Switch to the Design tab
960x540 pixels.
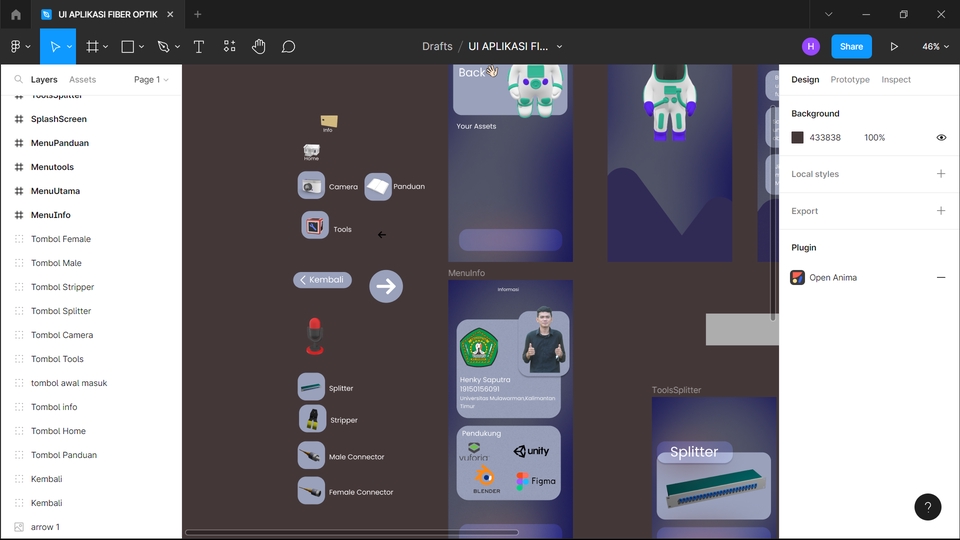point(805,80)
